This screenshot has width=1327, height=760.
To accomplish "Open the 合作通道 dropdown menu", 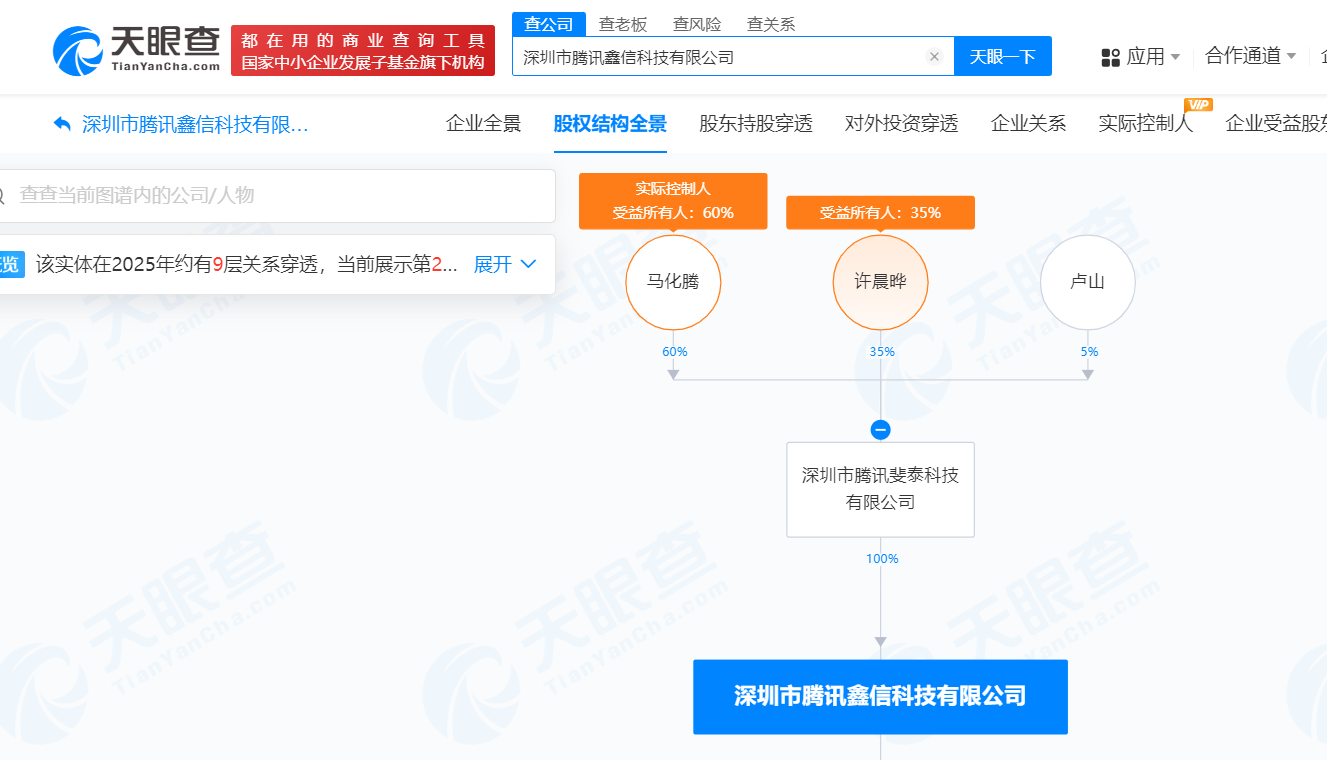I will point(1250,56).
